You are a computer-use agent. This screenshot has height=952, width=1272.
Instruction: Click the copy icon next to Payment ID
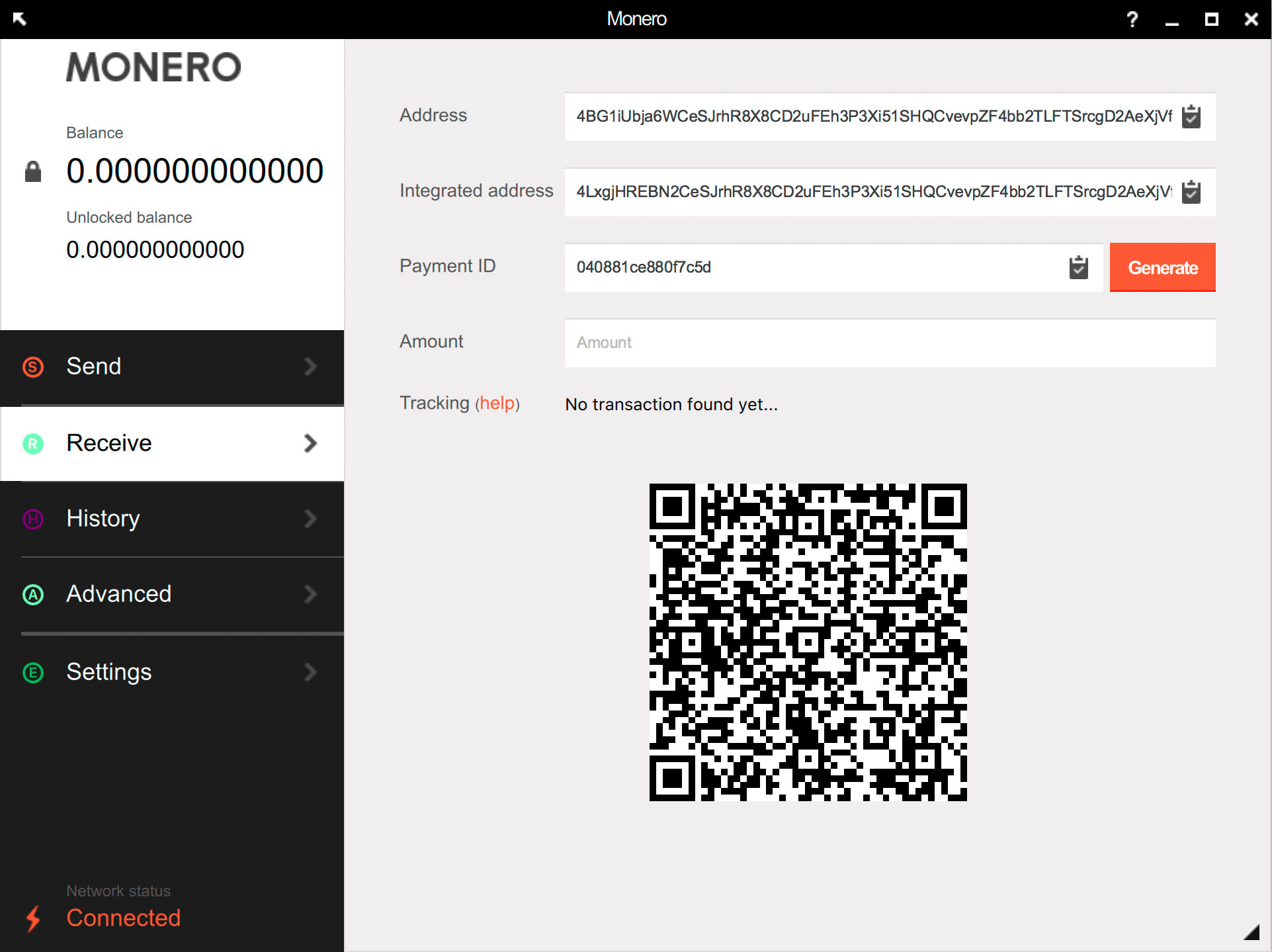click(1079, 267)
